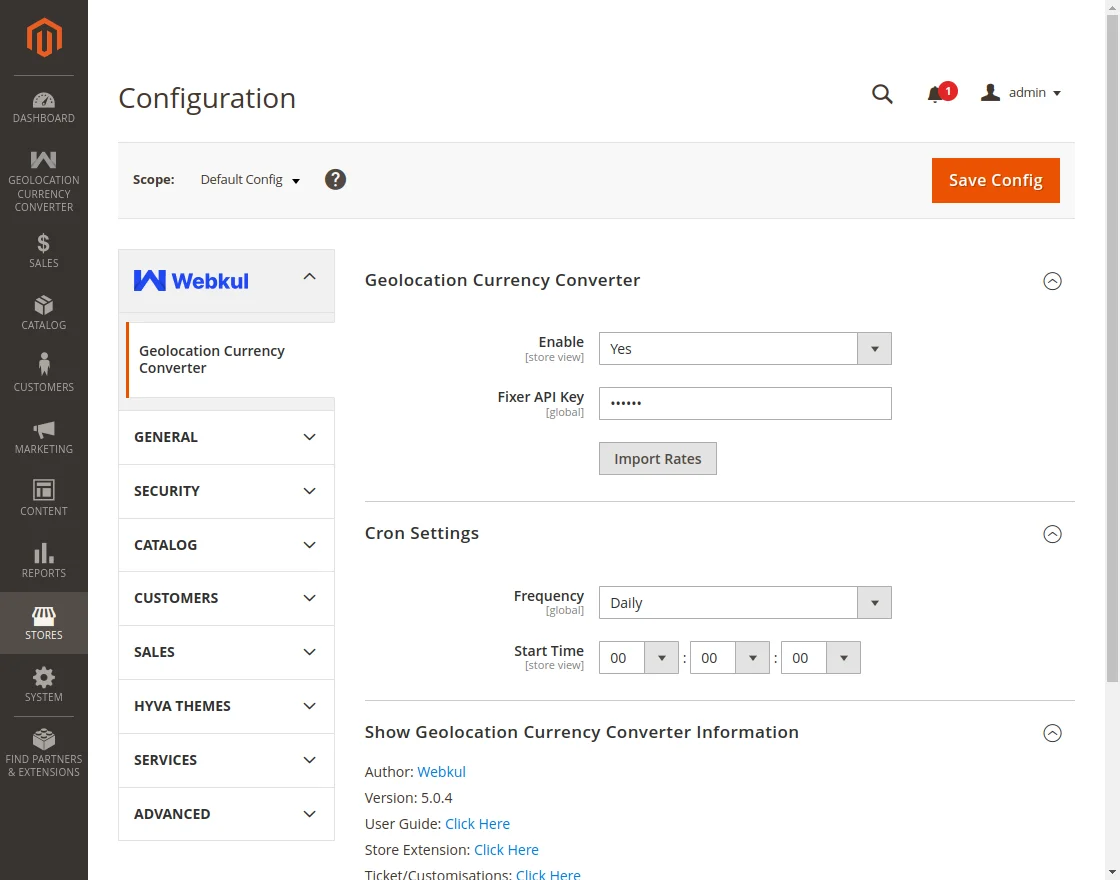Open the Frequency Daily dropdown
Image resolution: width=1120 pixels, height=880 pixels.
(744, 603)
